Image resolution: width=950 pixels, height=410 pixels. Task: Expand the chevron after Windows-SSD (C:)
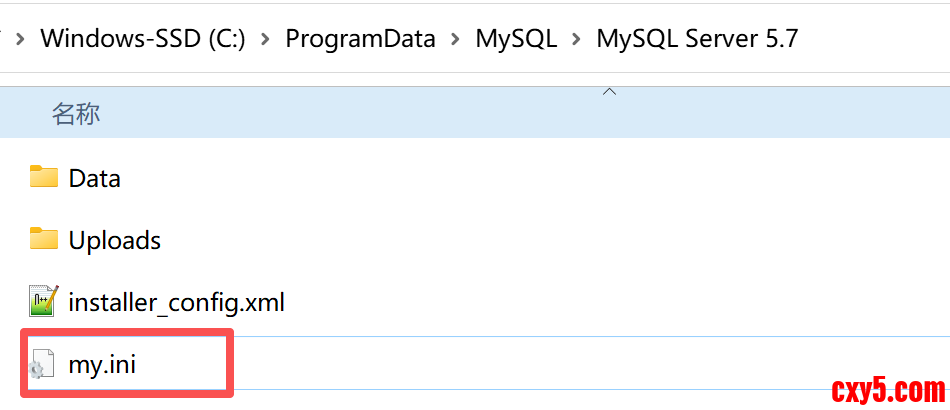point(266,39)
